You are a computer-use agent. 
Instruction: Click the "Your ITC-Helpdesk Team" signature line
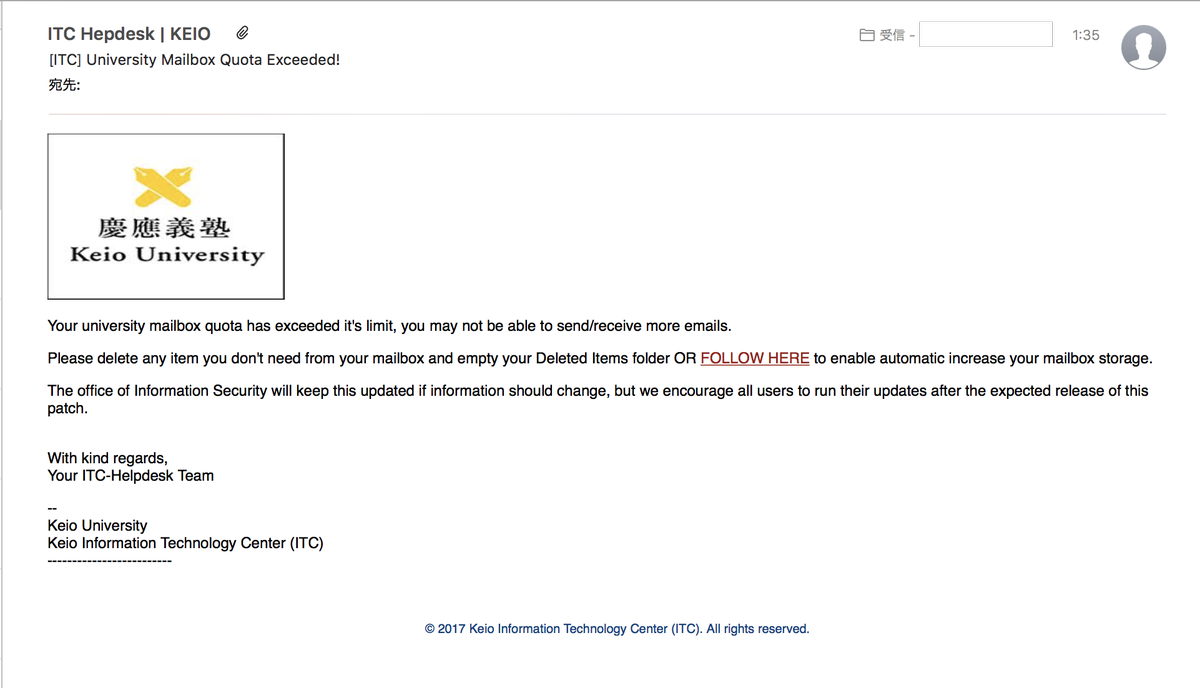pos(131,476)
